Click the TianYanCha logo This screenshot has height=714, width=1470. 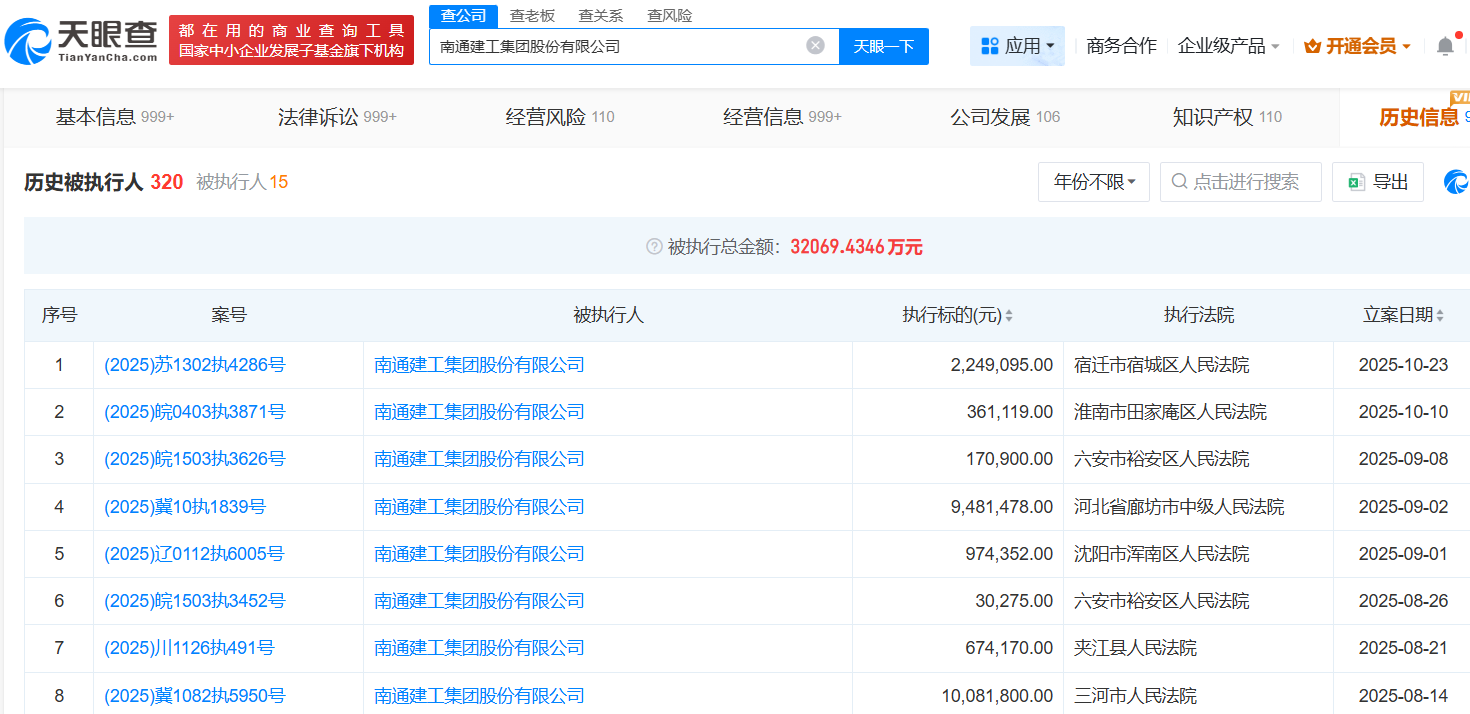[x=82, y=40]
